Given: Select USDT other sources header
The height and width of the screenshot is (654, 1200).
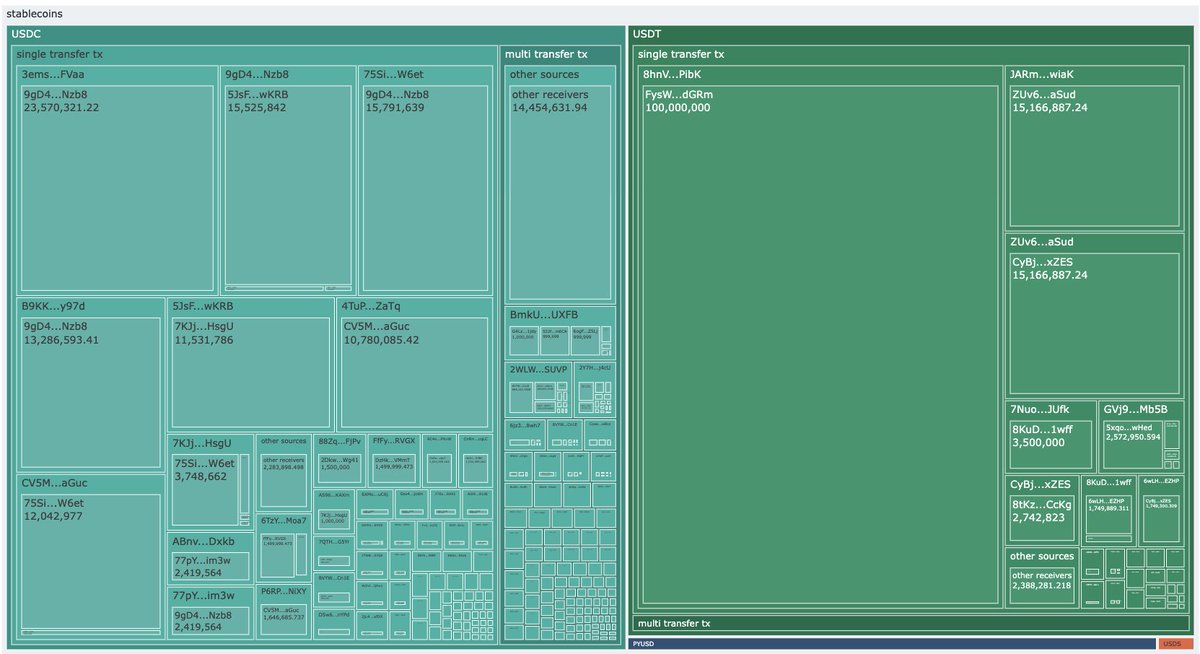Looking at the screenshot, I should coord(1042,556).
